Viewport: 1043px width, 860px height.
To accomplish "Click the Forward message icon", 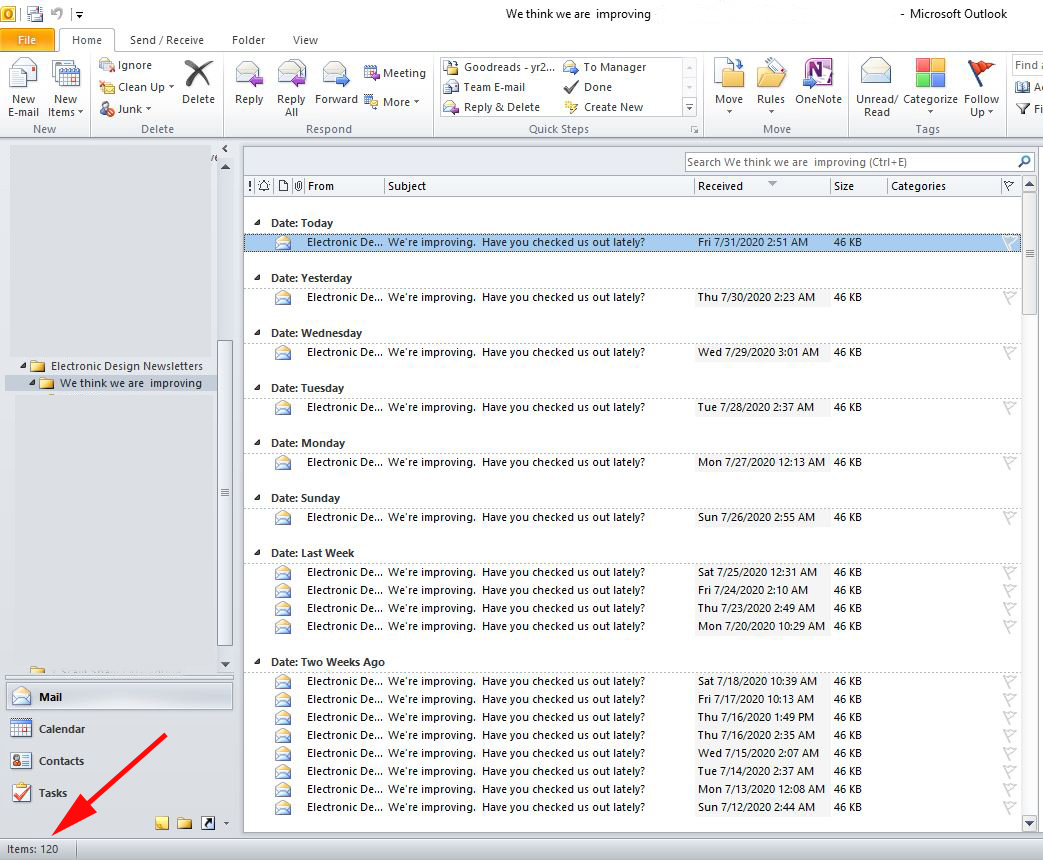I will 336,78.
